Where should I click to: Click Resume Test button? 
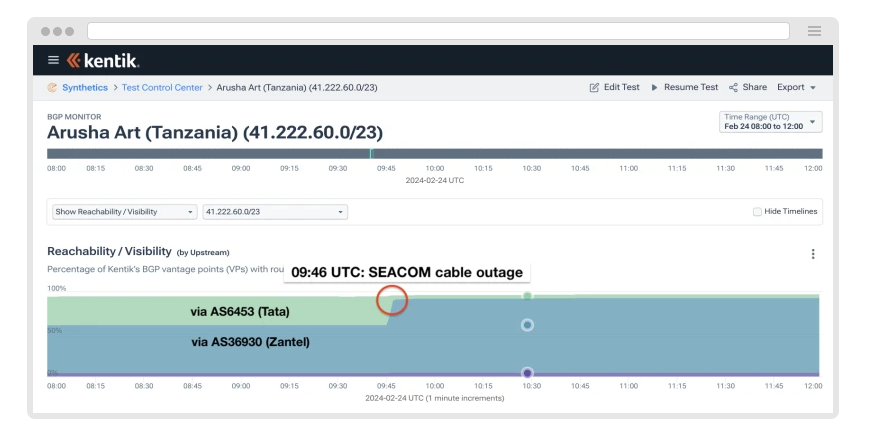tap(685, 87)
